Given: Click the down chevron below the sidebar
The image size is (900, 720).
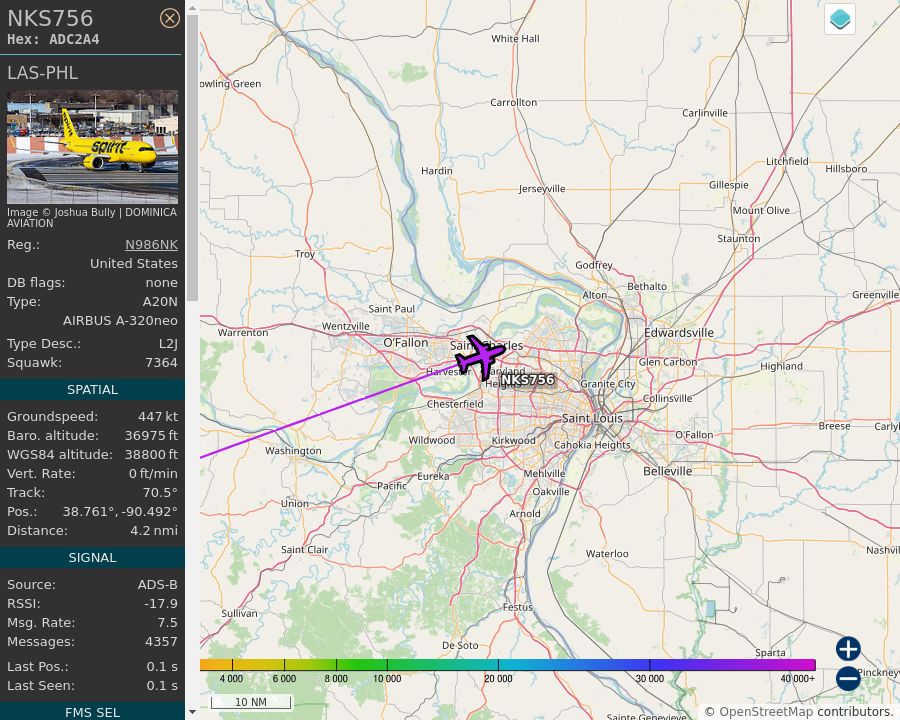Looking at the screenshot, I should (191, 711).
